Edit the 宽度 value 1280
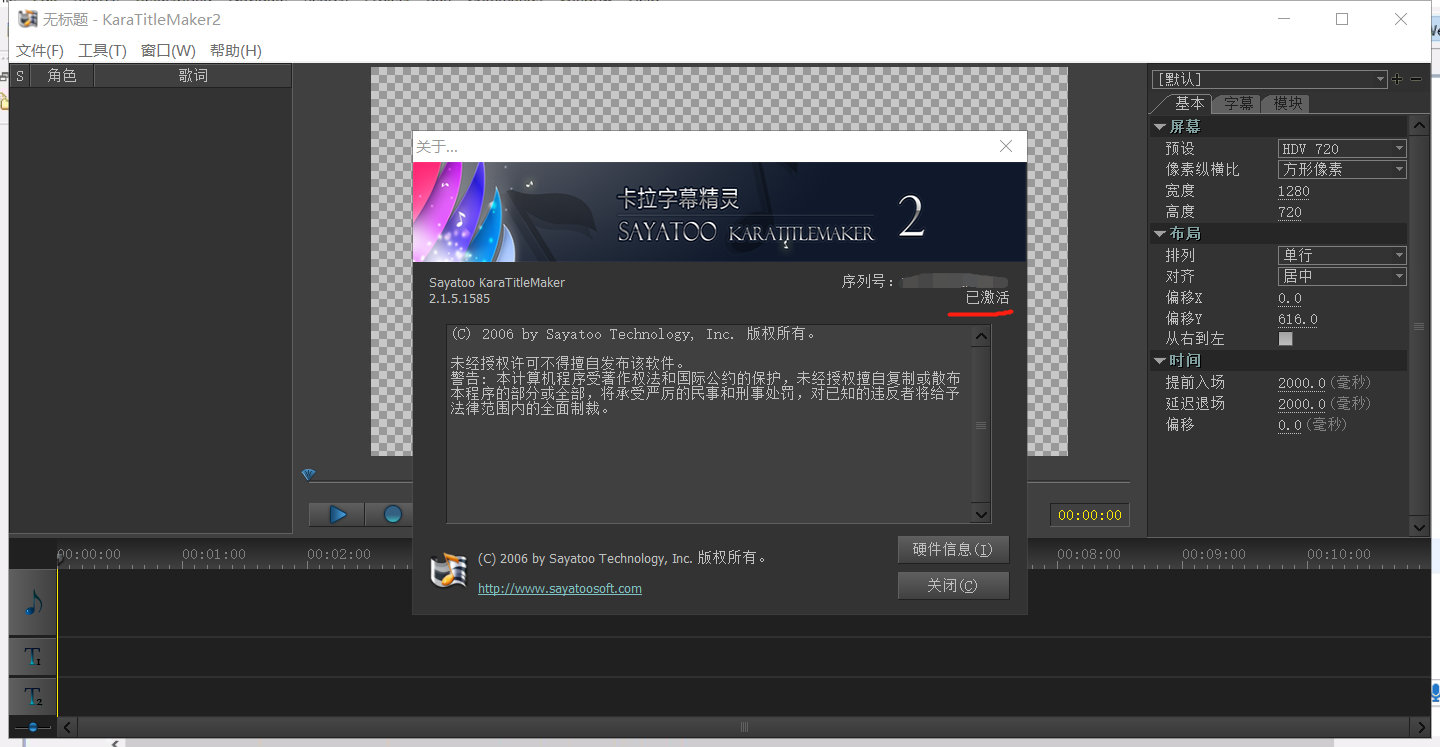The image size is (1440, 747). tap(1293, 191)
